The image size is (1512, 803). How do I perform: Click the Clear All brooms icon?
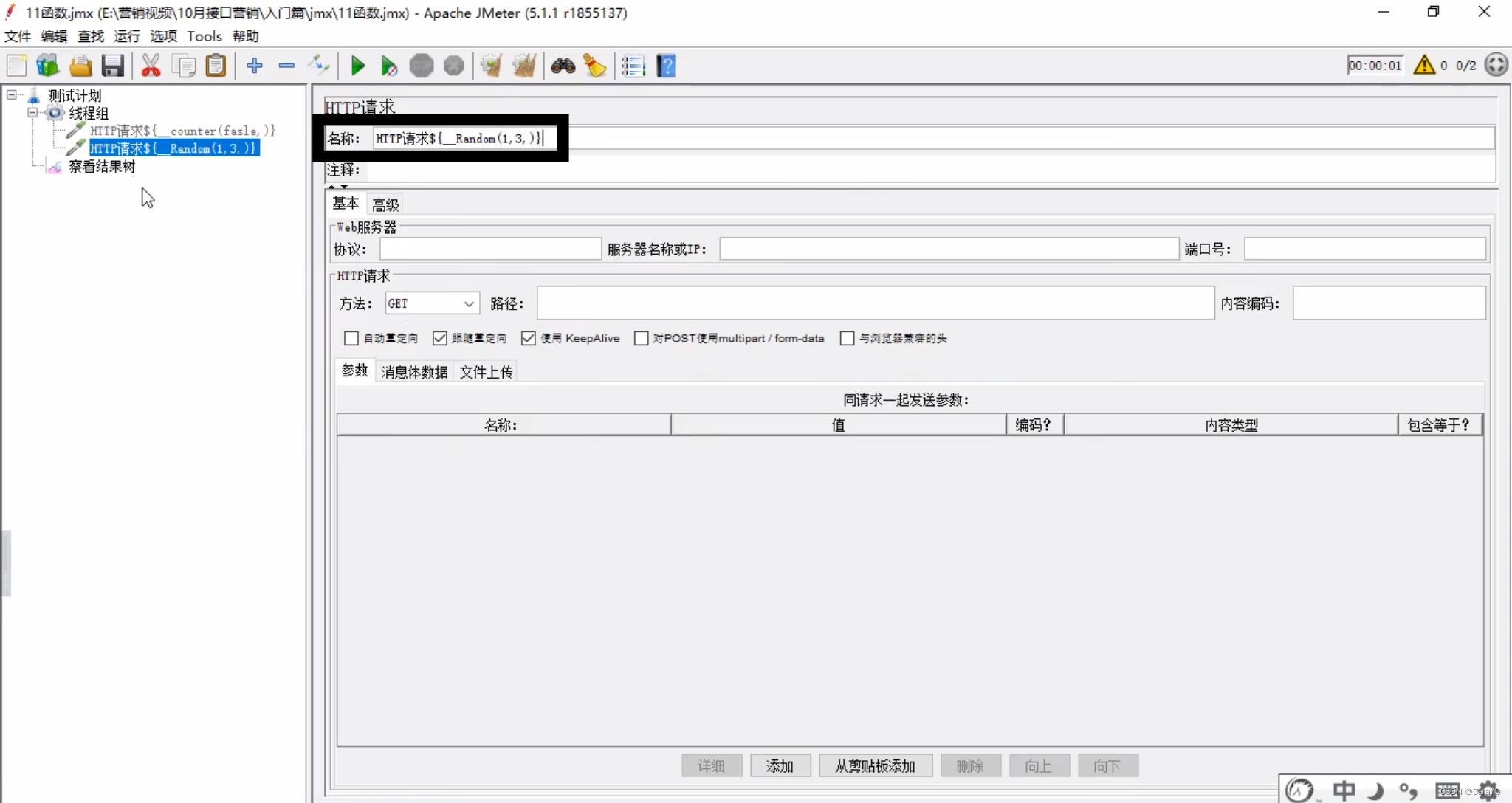click(524, 66)
